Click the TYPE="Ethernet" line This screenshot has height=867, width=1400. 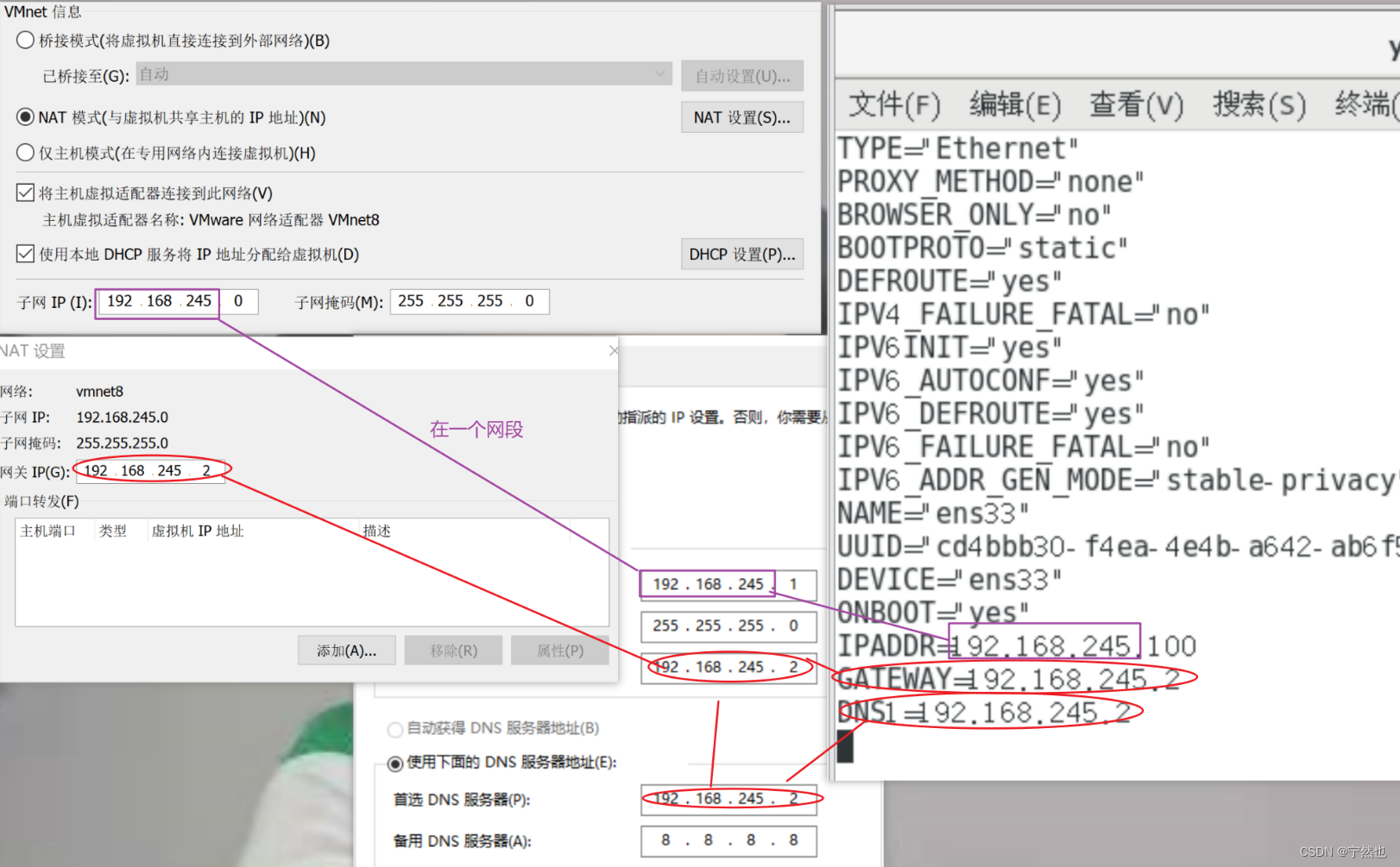point(958,148)
